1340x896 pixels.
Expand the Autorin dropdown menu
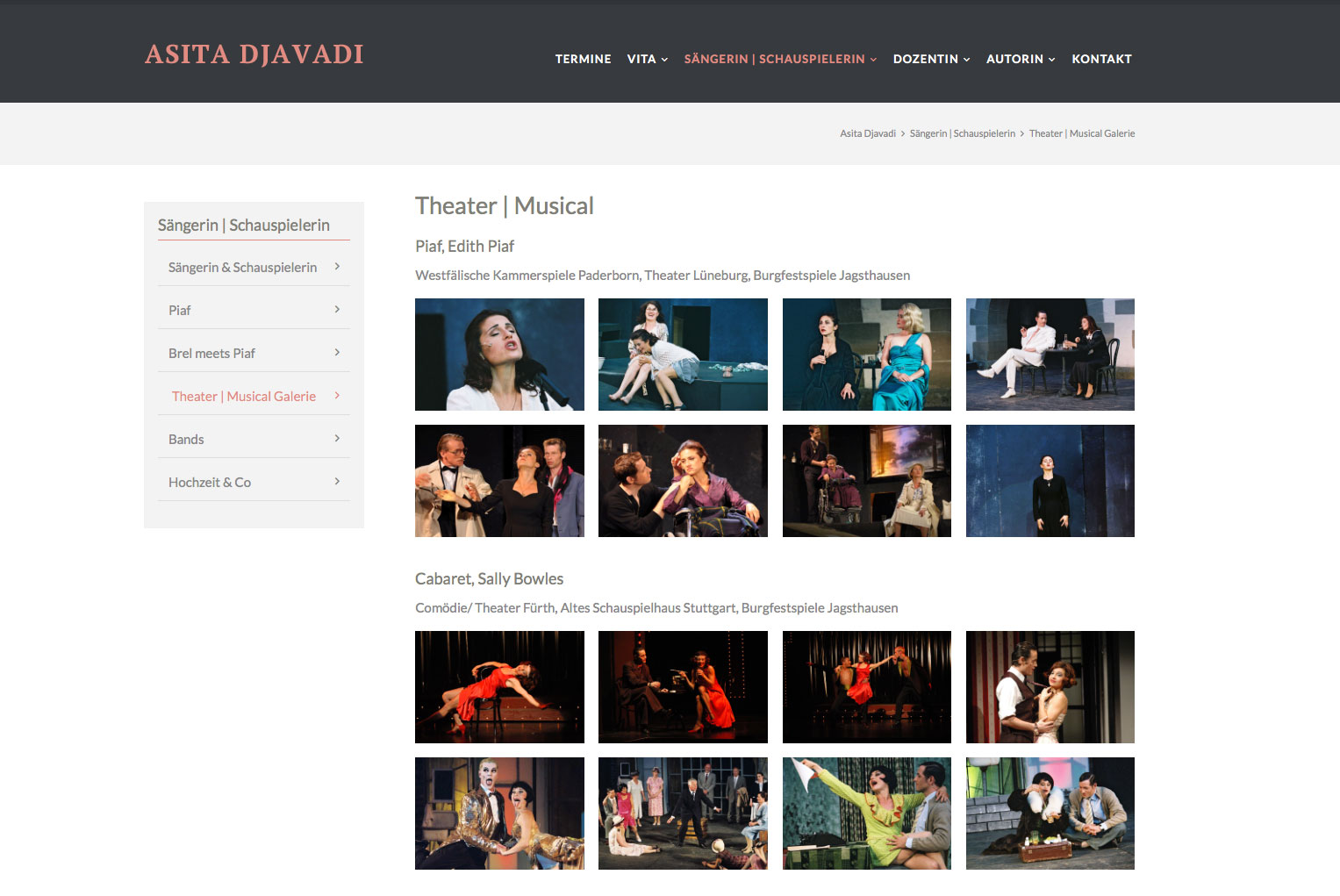click(x=1020, y=59)
